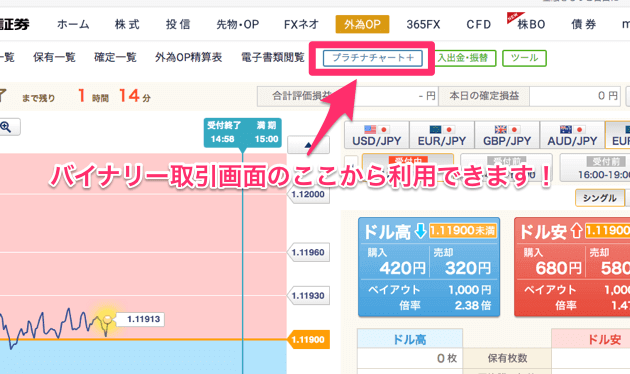Open the 債券 menu item
Image resolution: width=630 pixels, height=374 pixels.
(584, 25)
